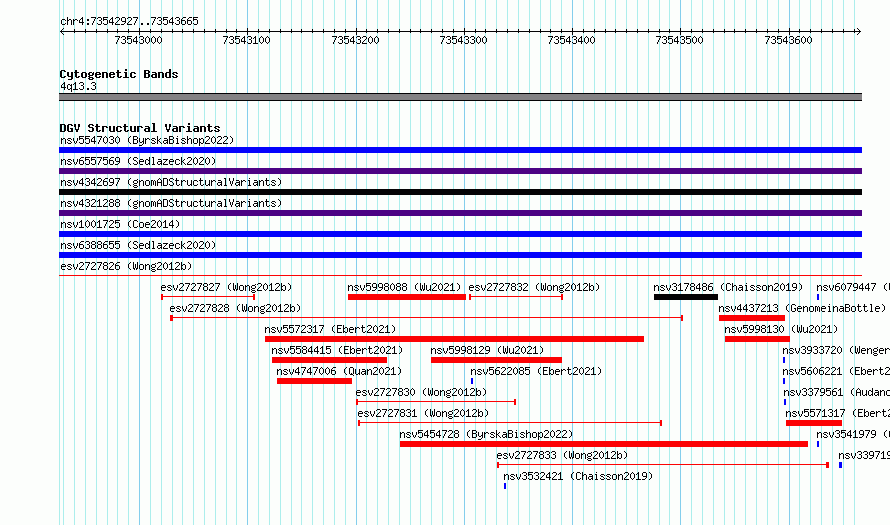The image size is (890, 525).
Task: Click nsv6079447 variant label
Action: tap(853, 287)
